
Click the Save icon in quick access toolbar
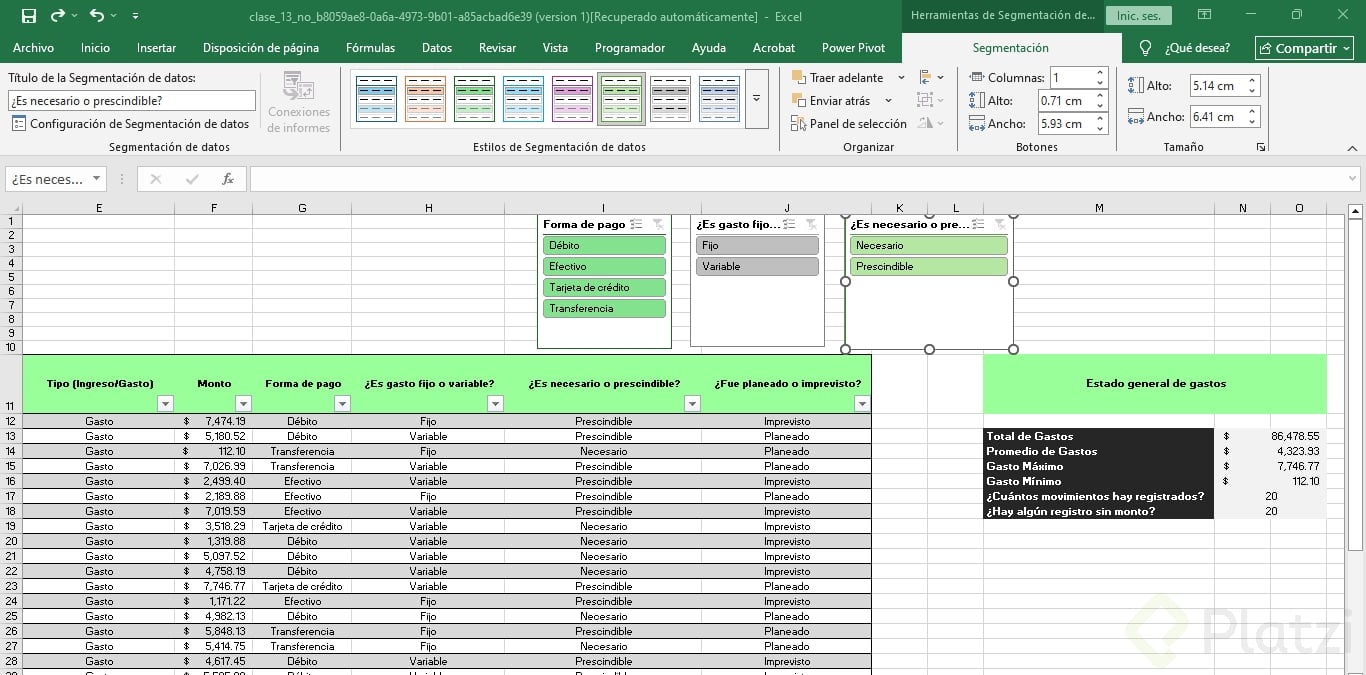click(x=28, y=16)
